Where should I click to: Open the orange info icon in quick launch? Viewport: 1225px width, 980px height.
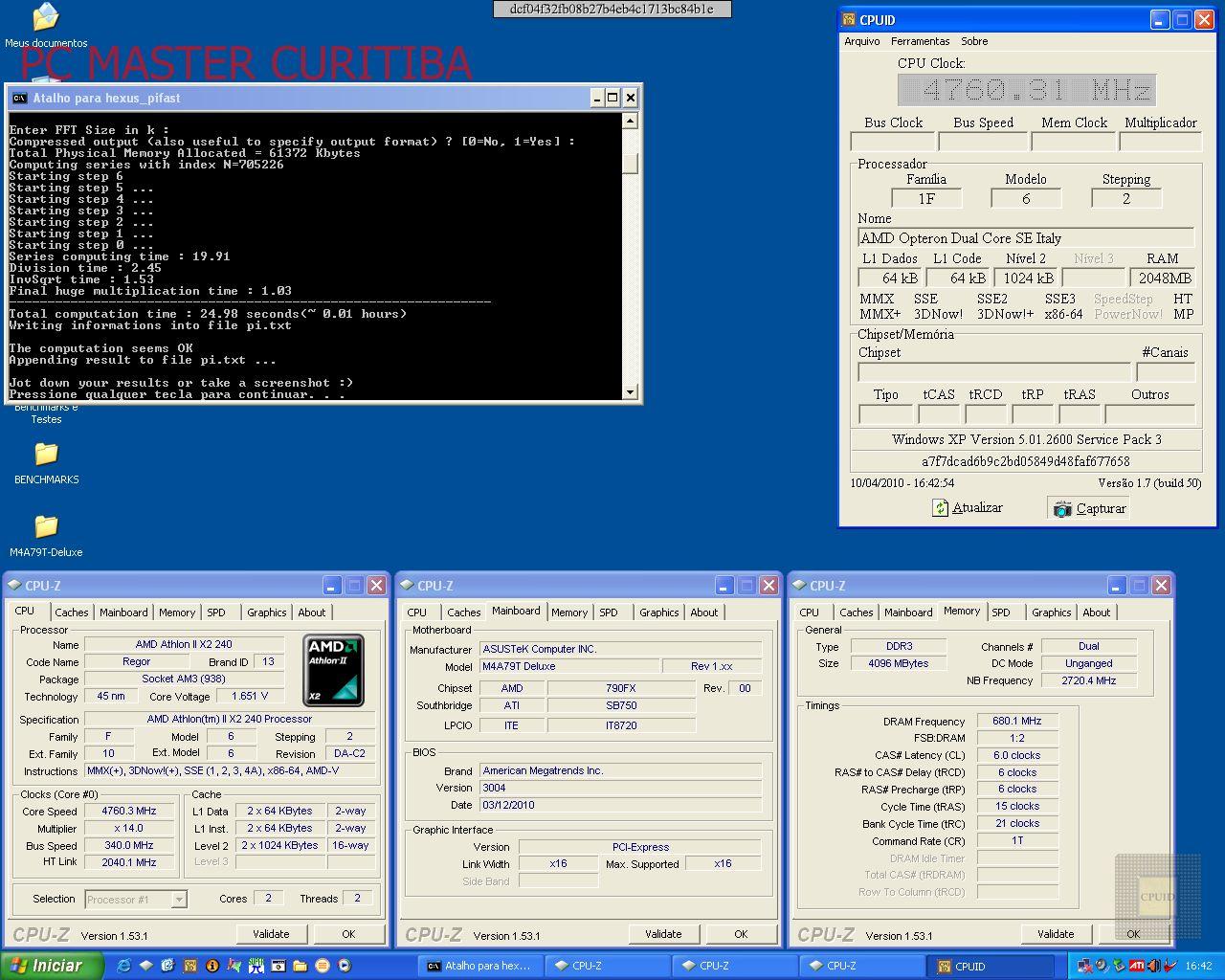click(x=212, y=966)
